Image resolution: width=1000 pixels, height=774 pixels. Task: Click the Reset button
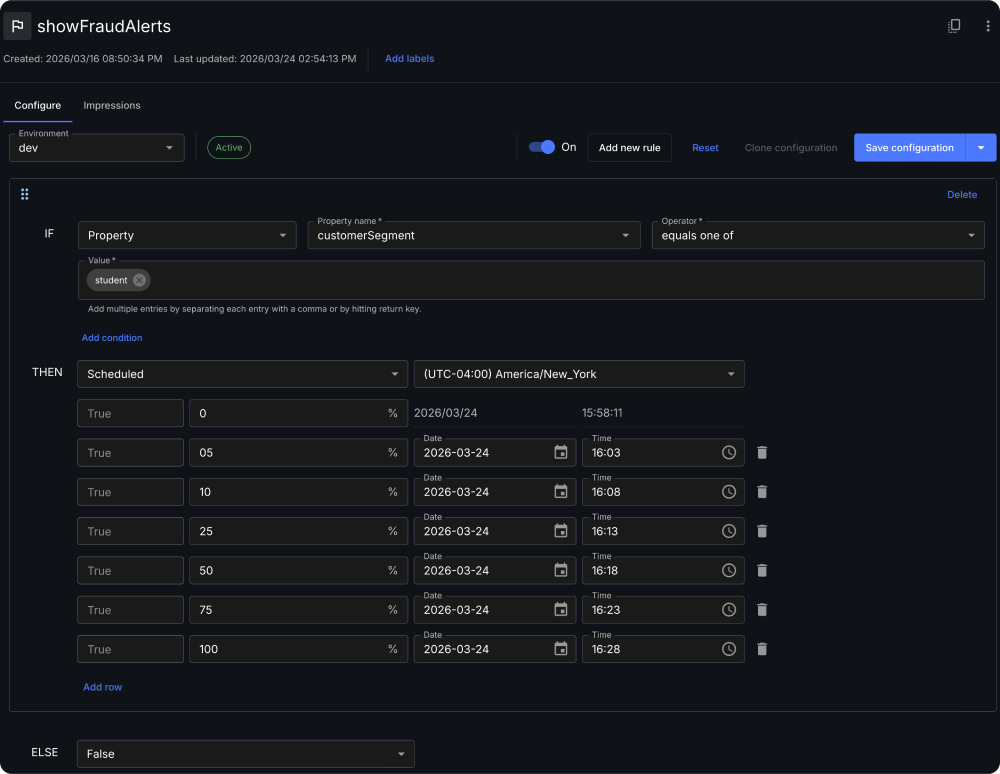[705, 148]
